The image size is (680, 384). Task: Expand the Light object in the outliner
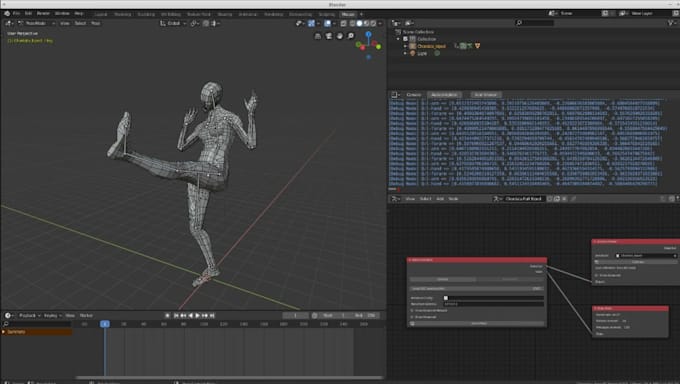pos(405,53)
